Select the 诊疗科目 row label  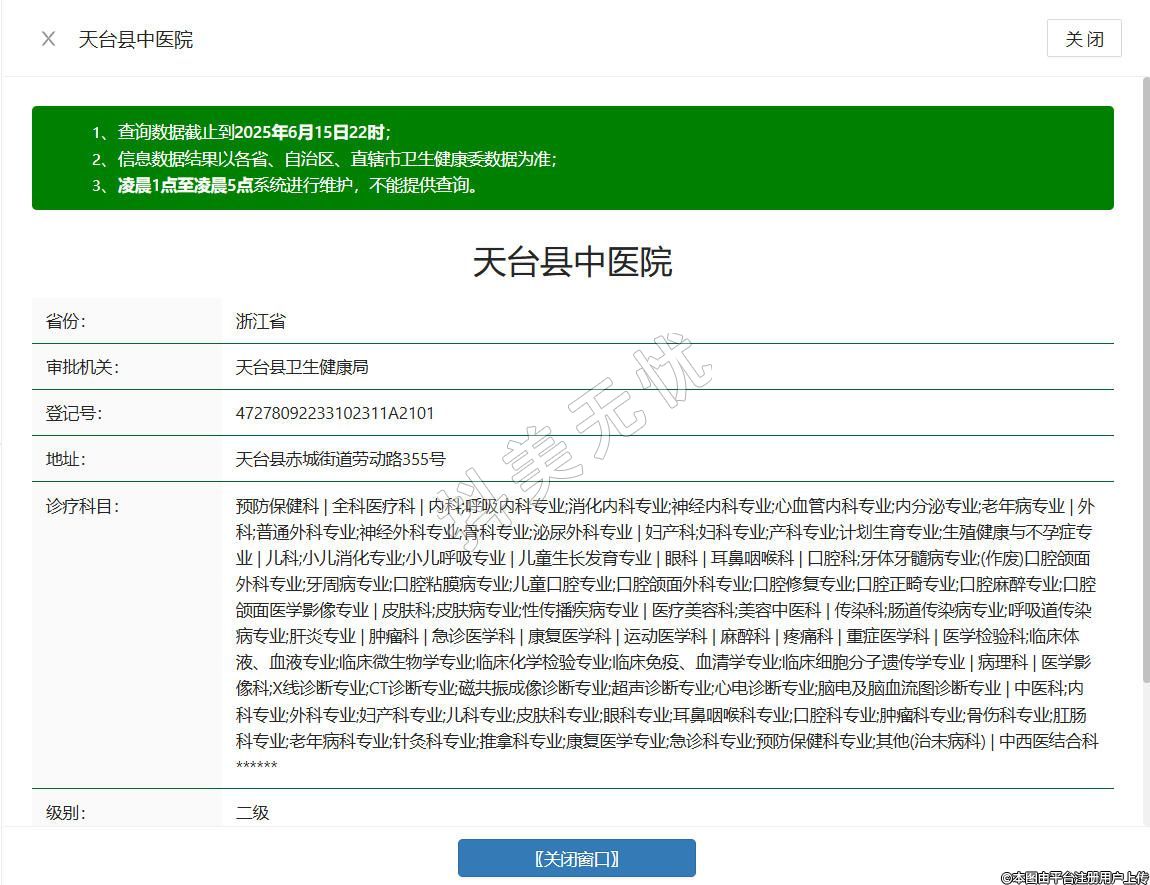point(82,506)
